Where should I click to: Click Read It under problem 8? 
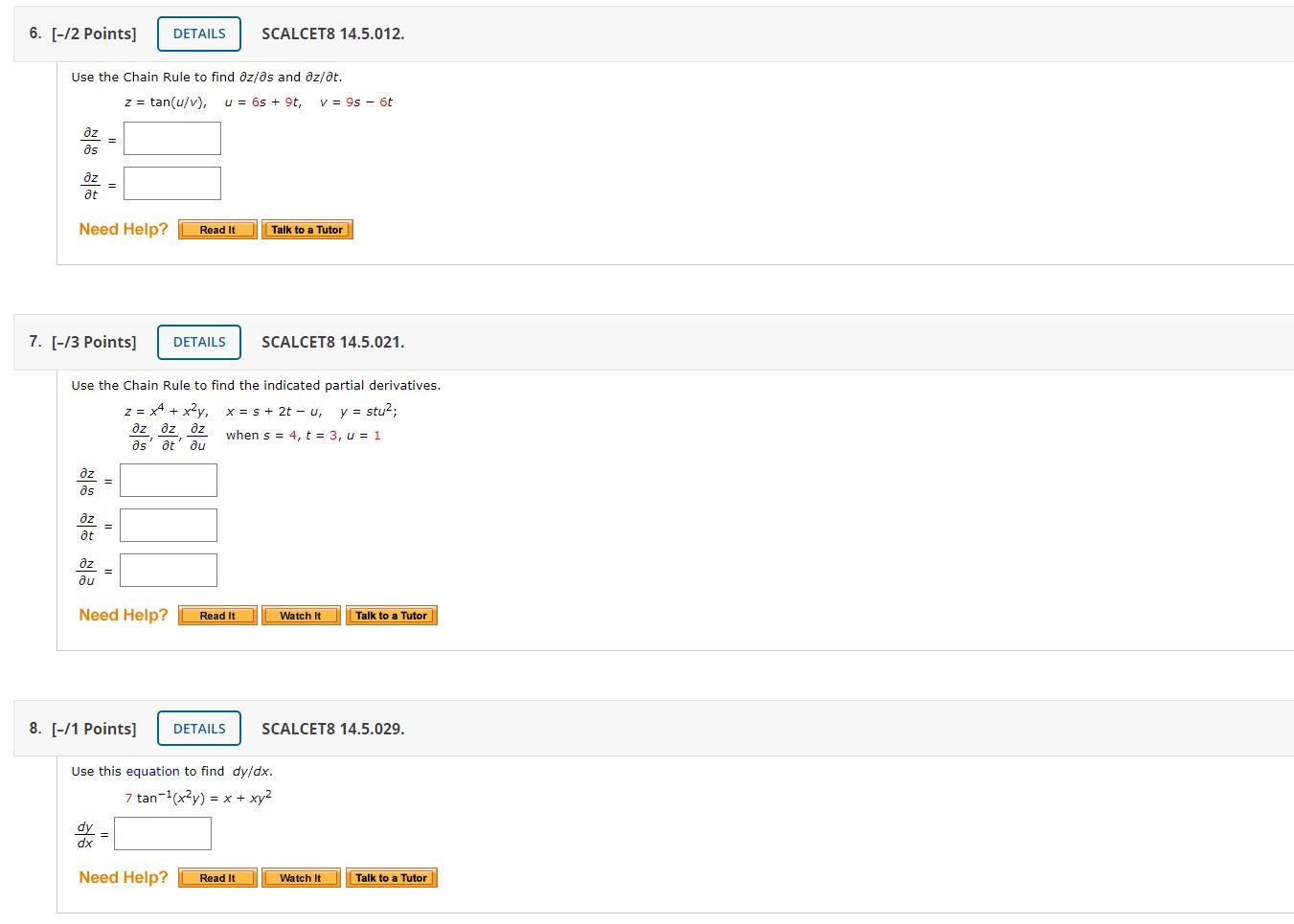(x=216, y=877)
